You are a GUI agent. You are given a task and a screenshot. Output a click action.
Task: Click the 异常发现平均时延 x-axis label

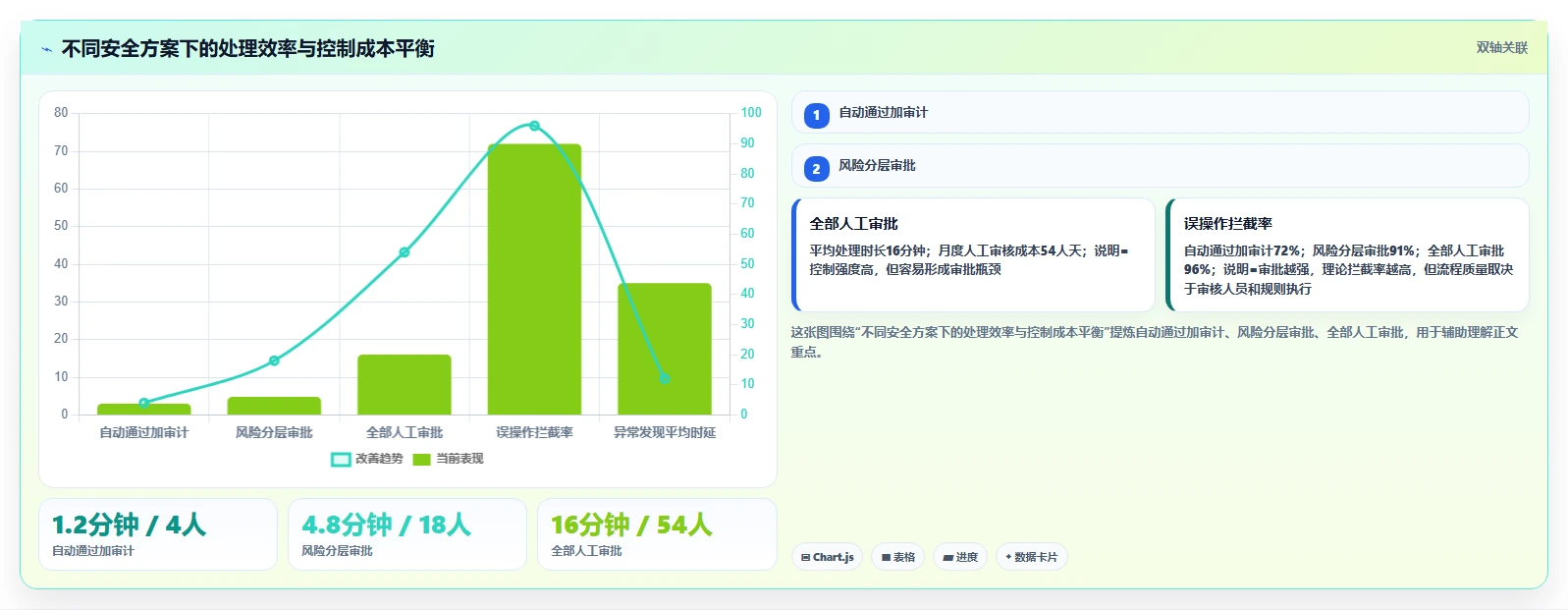[665, 432]
